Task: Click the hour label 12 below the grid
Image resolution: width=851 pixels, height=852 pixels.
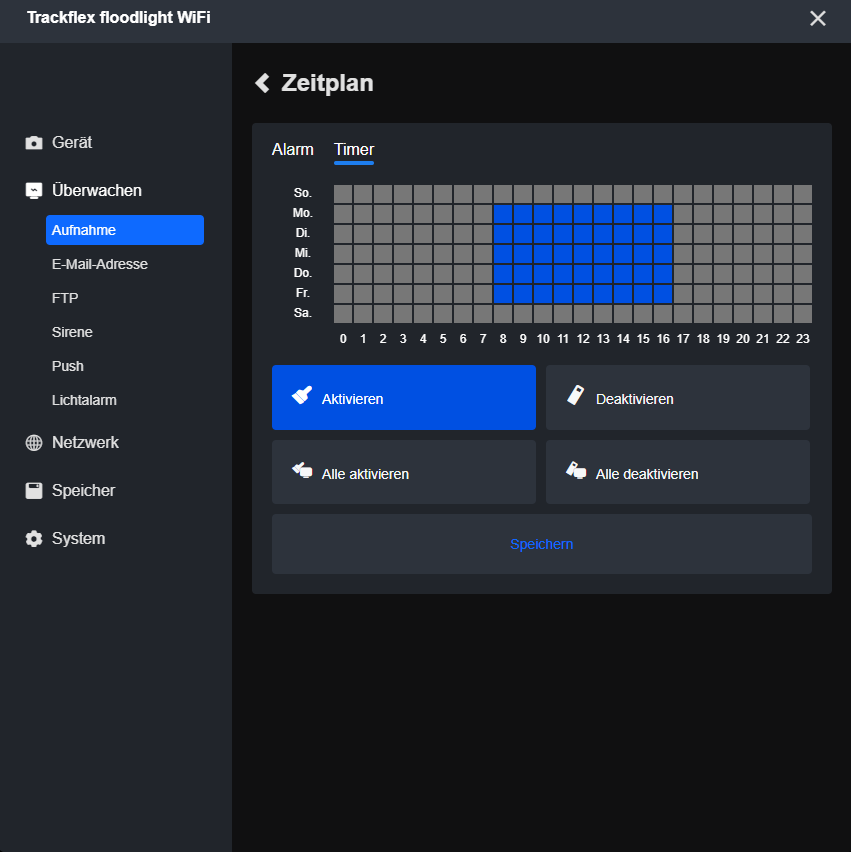Action: click(583, 339)
